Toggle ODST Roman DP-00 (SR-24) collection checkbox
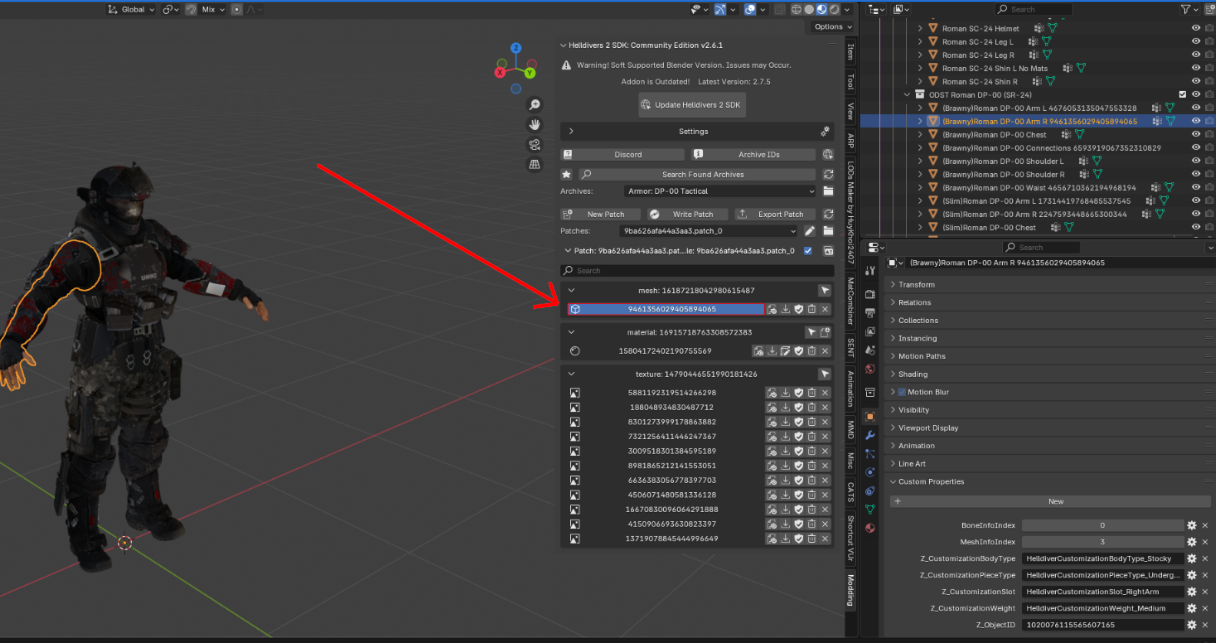This screenshot has width=1216, height=643. 1183,94
